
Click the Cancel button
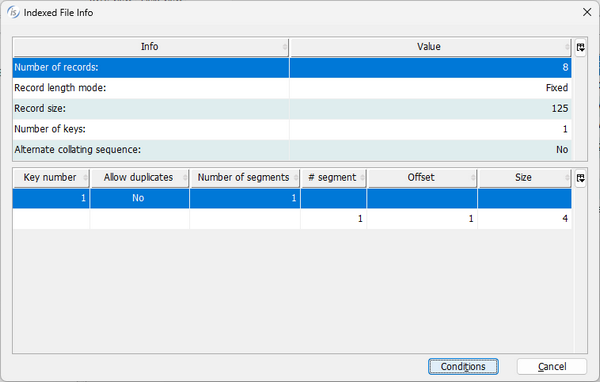[551, 366]
